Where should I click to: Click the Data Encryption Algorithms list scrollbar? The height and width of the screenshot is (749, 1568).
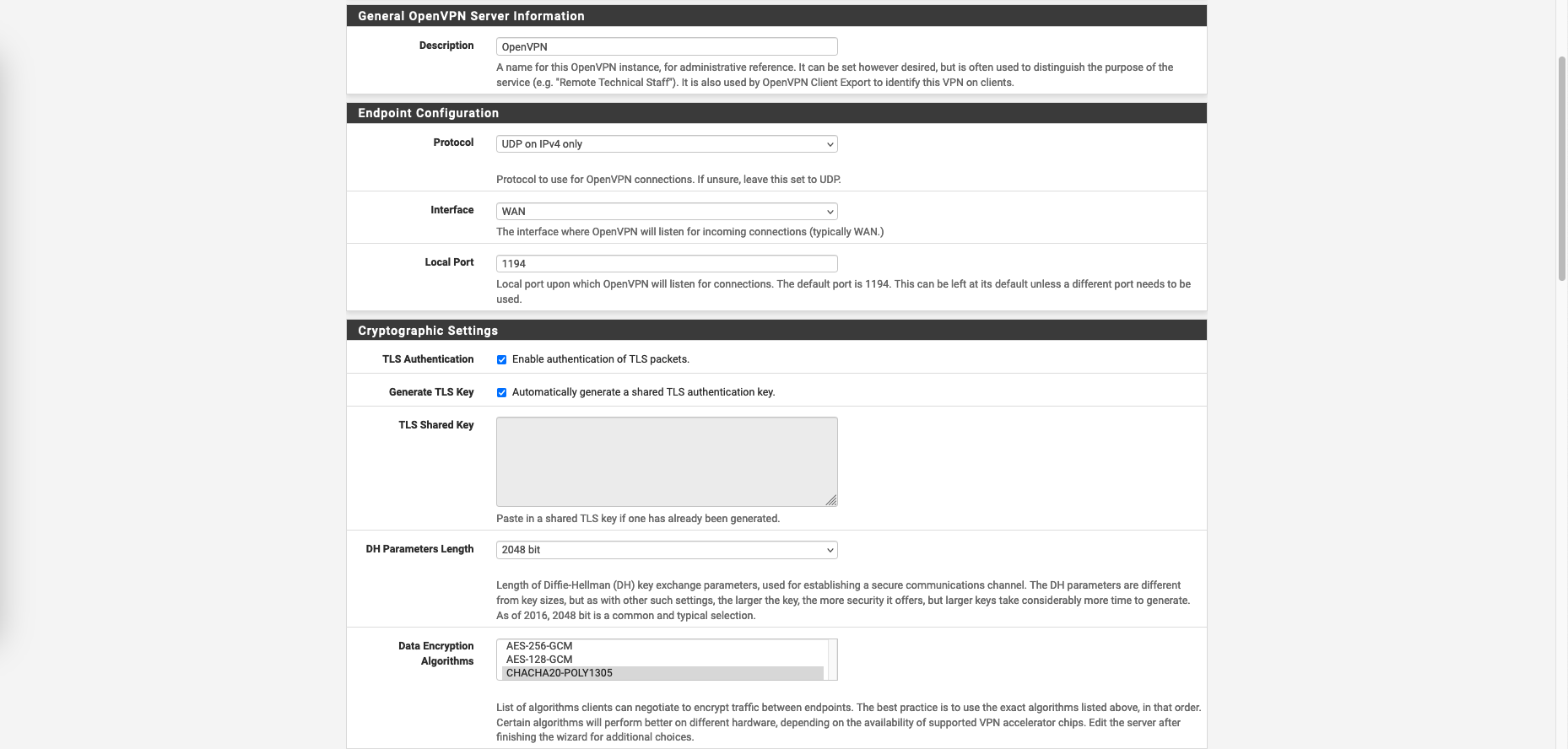(x=832, y=660)
